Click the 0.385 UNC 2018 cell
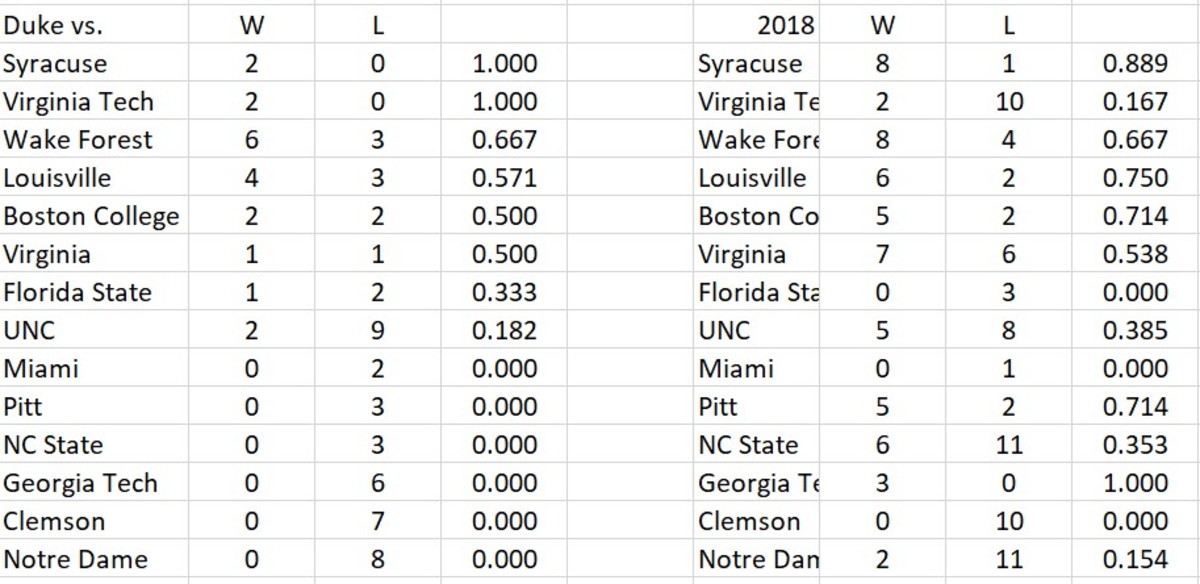 pyautogui.click(x=1135, y=331)
